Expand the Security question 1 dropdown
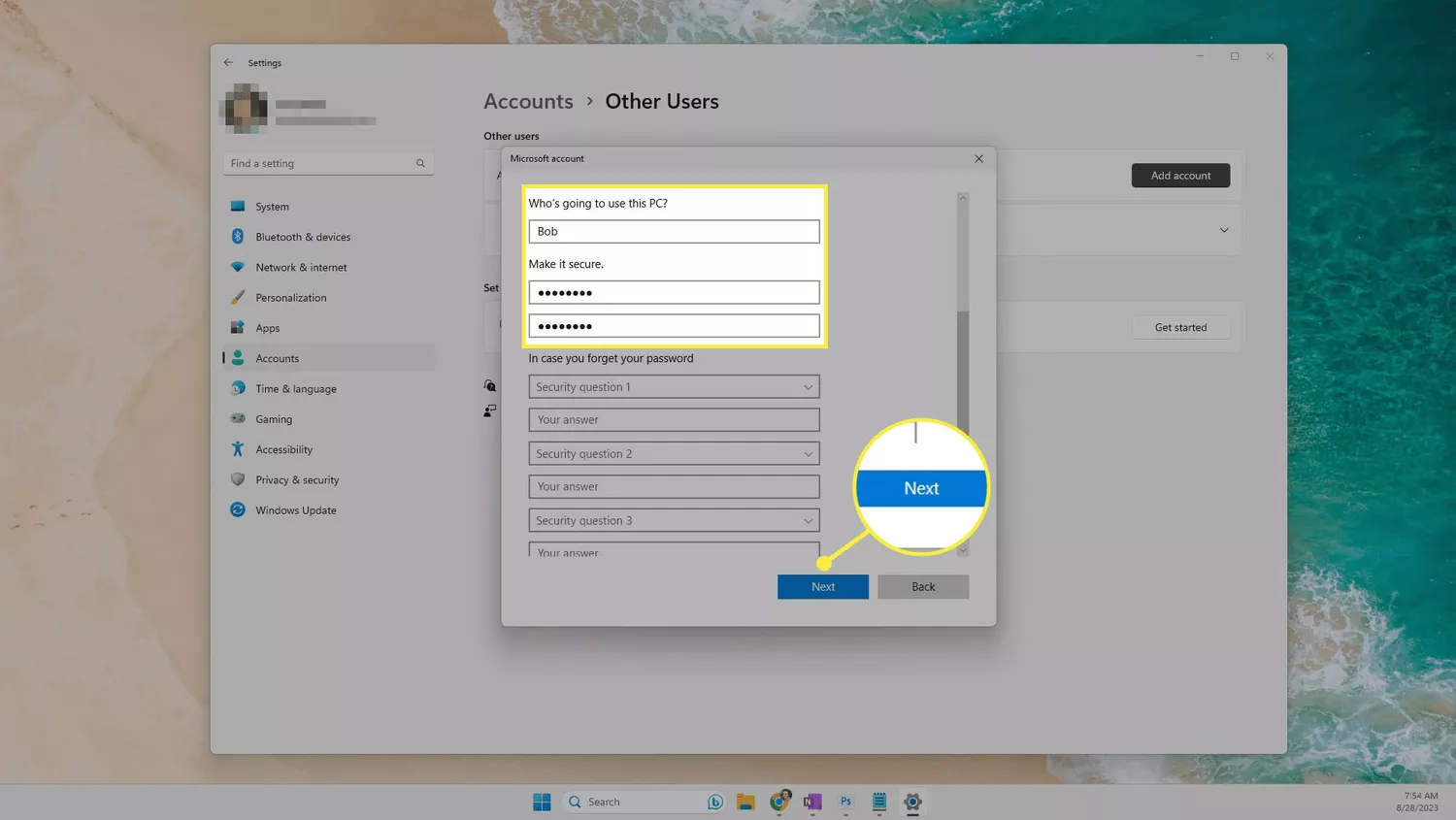Screen dimensions: 1456x820 point(674,386)
